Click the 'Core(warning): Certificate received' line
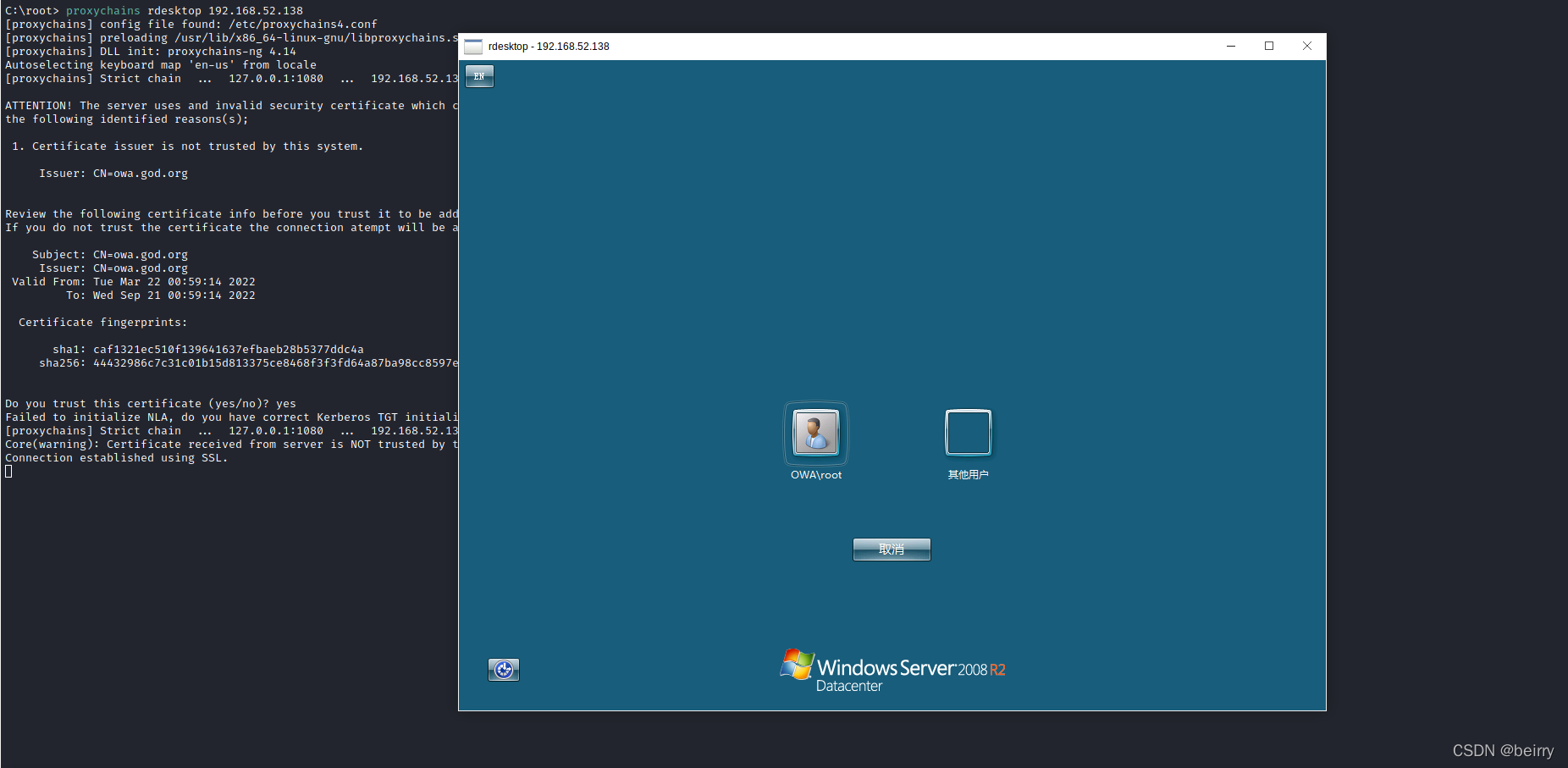Screen dimensions: 1568x768 (232, 445)
